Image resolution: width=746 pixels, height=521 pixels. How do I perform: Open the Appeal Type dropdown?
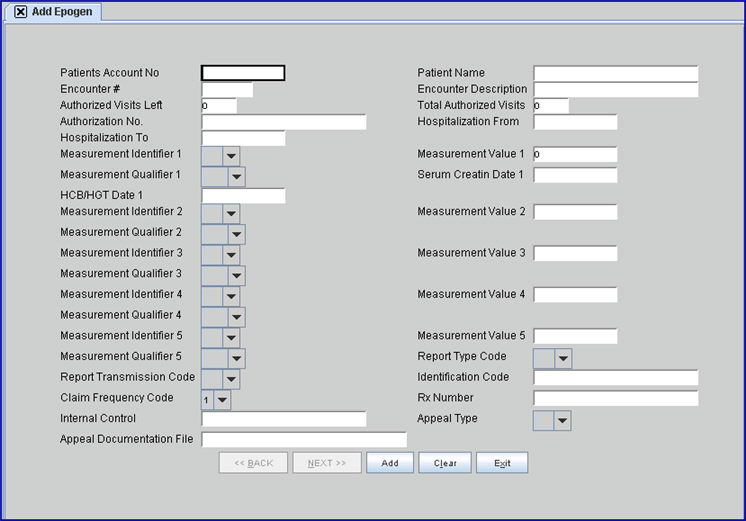point(552,421)
